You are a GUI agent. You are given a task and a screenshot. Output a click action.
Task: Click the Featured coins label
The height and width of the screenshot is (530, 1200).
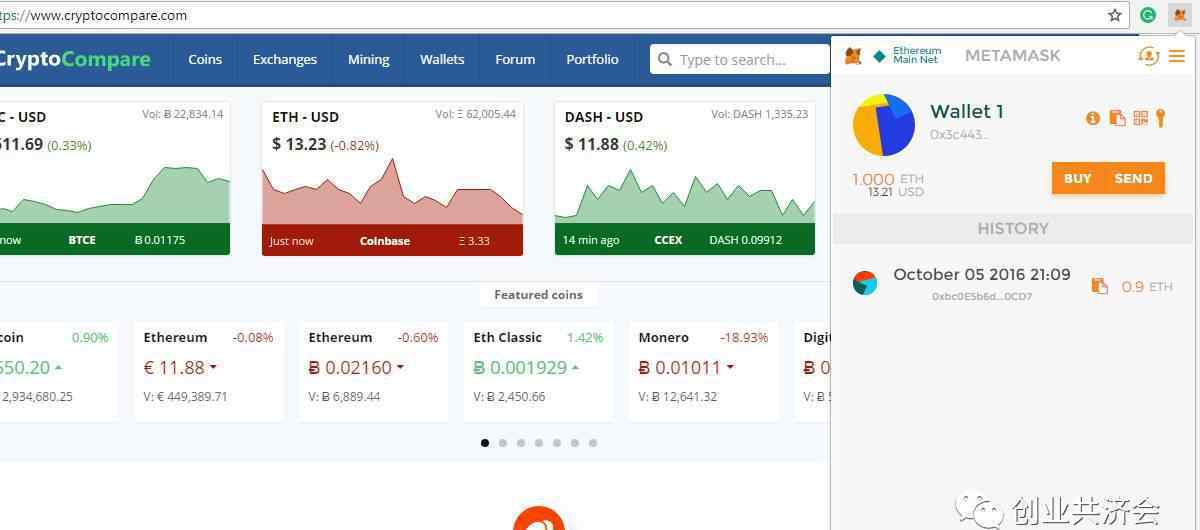pos(538,295)
